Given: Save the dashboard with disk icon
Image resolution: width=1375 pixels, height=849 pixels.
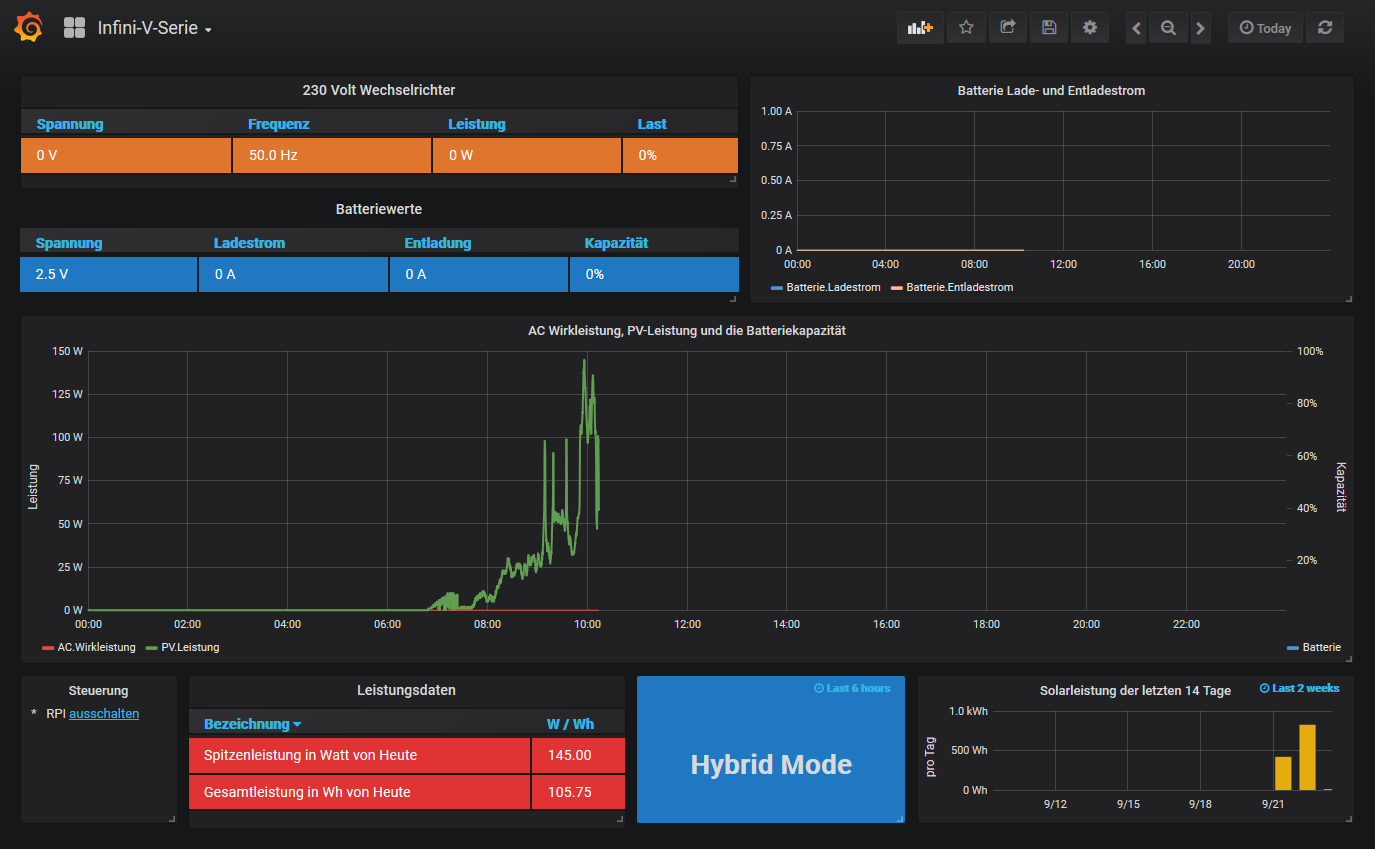Looking at the screenshot, I should 1049,28.
